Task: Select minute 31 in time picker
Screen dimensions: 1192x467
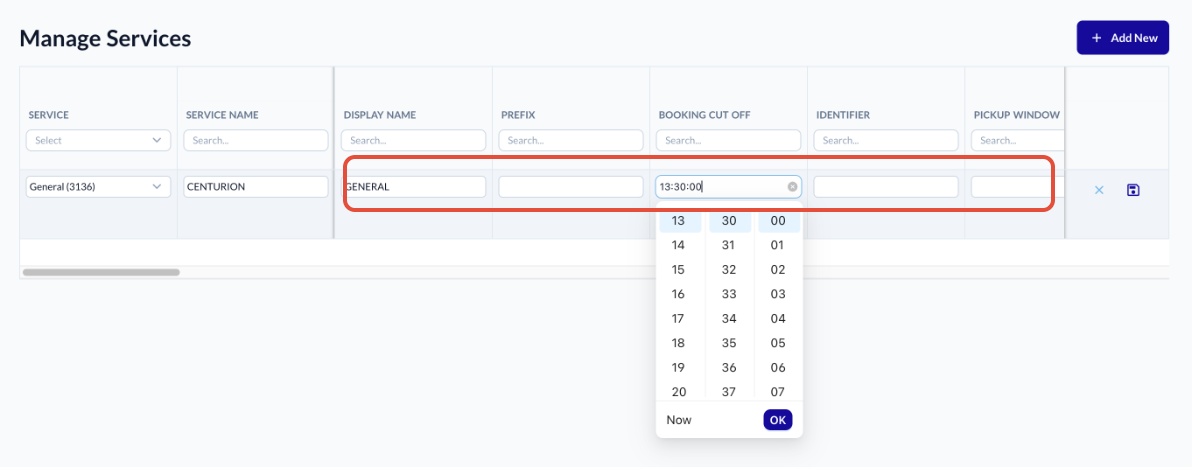Action: point(730,245)
